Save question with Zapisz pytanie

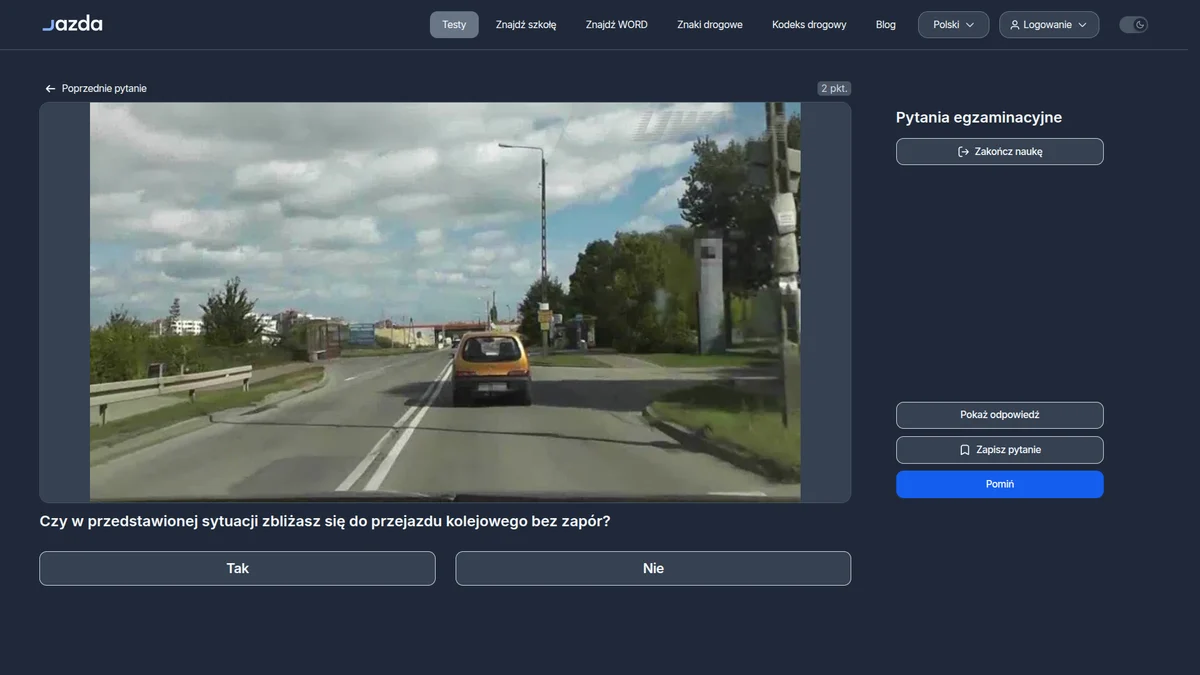pyautogui.click(x=1000, y=450)
